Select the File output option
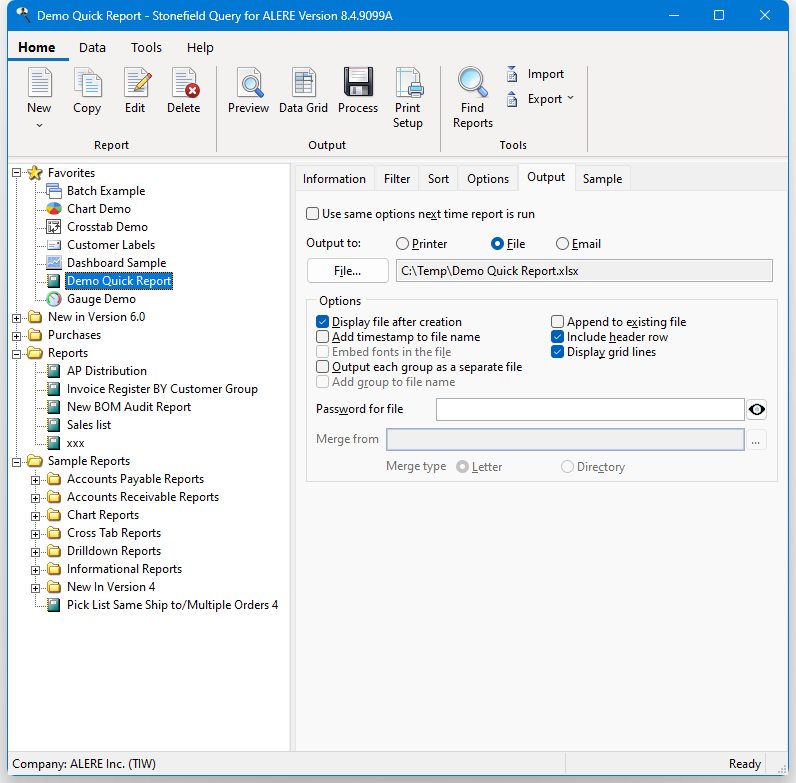The height and width of the screenshot is (783, 796). coord(497,244)
